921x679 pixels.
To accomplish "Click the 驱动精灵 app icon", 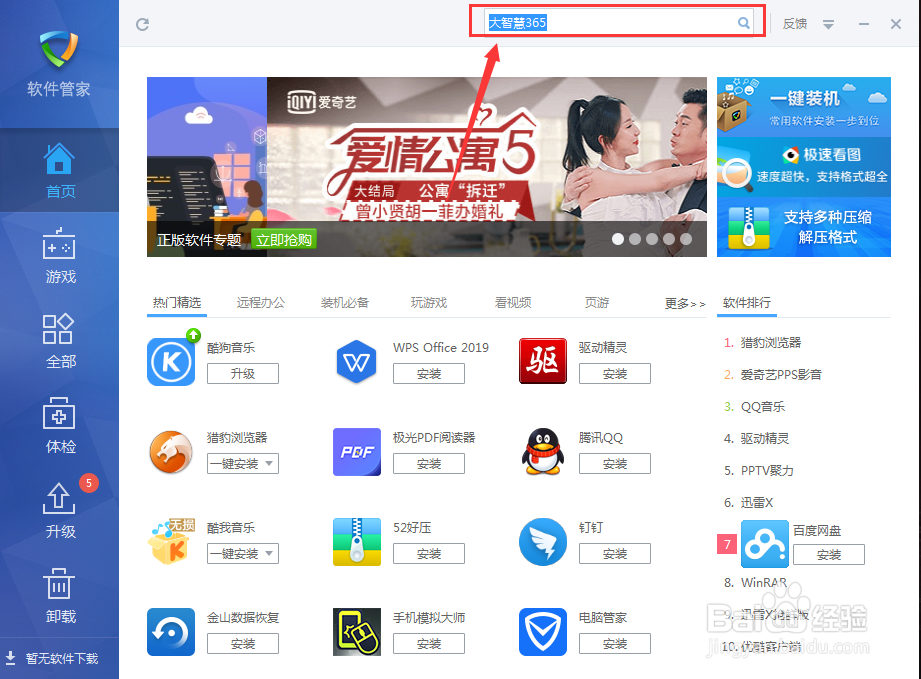I will click(543, 361).
